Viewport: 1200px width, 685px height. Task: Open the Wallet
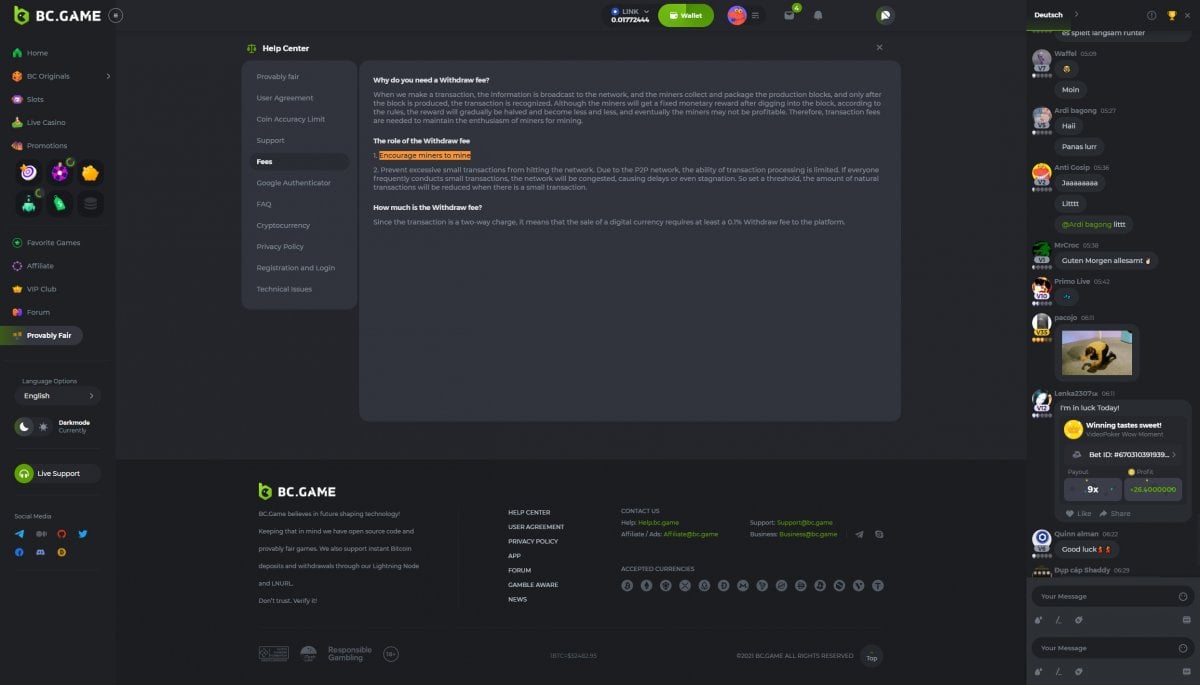[685, 16]
